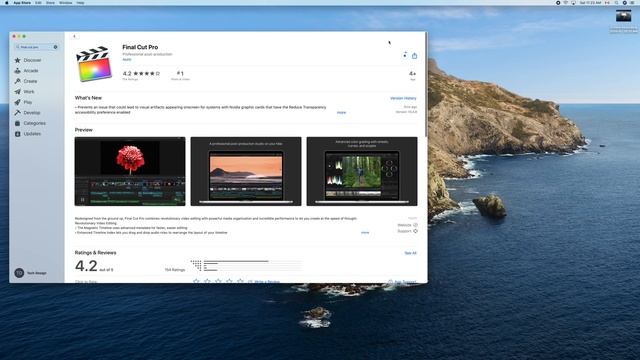Viewport: 640px width, 360px height.
Task: Click the Final Cut Pro app icon
Action: [x=94, y=64]
